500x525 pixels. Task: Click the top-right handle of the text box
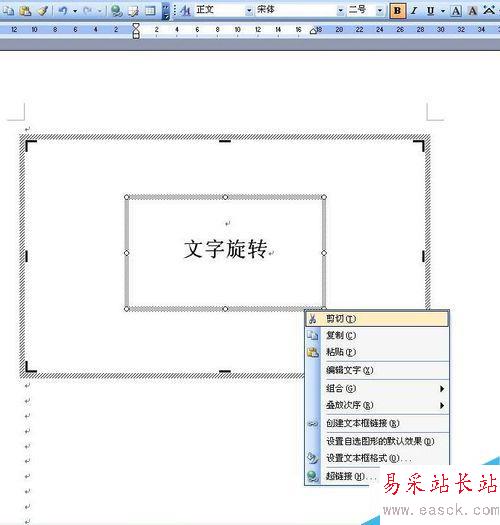(x=324, y=197)
